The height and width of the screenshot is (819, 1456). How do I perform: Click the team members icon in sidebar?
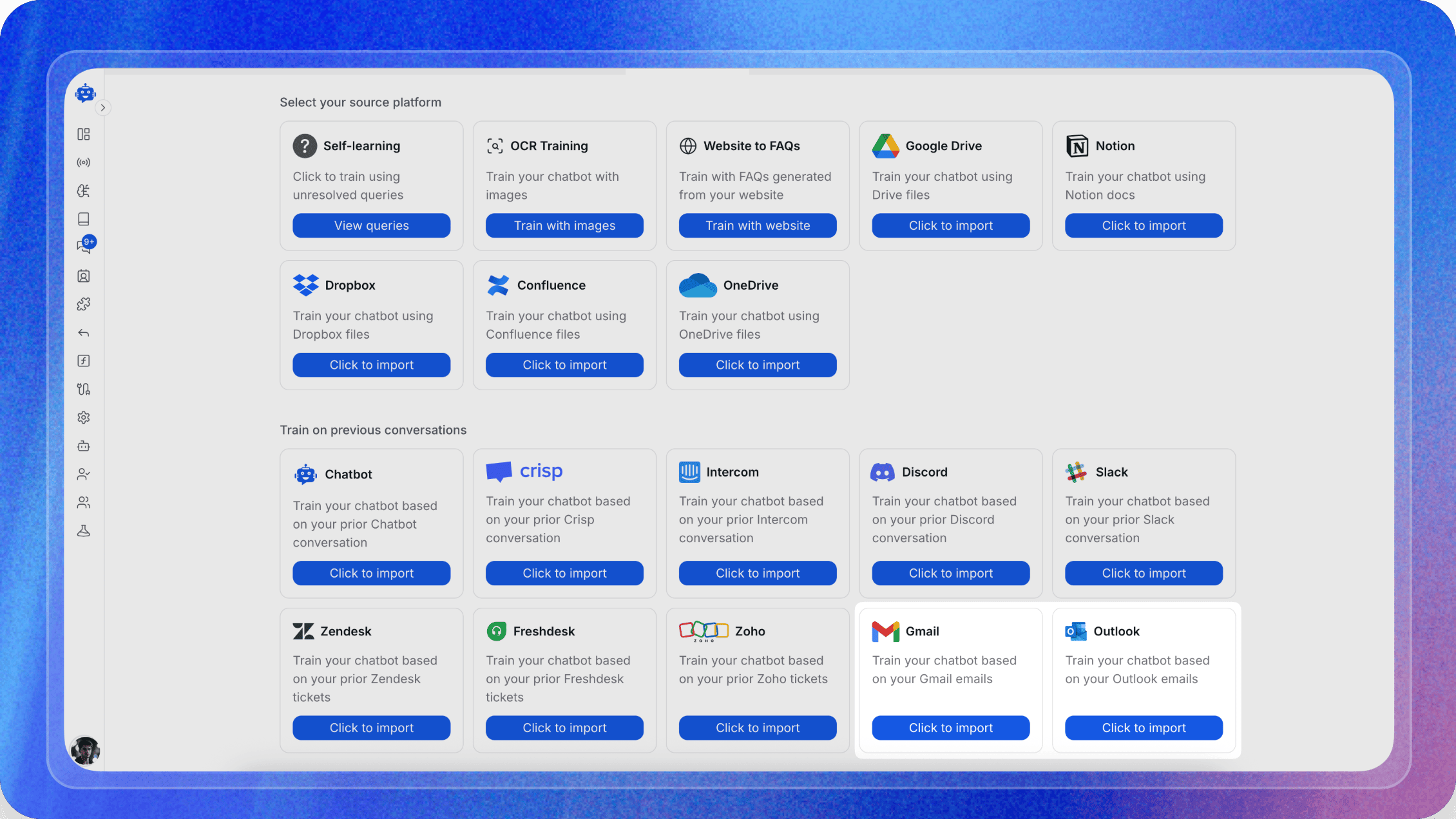pyautogui.click(x=84, y=502)
